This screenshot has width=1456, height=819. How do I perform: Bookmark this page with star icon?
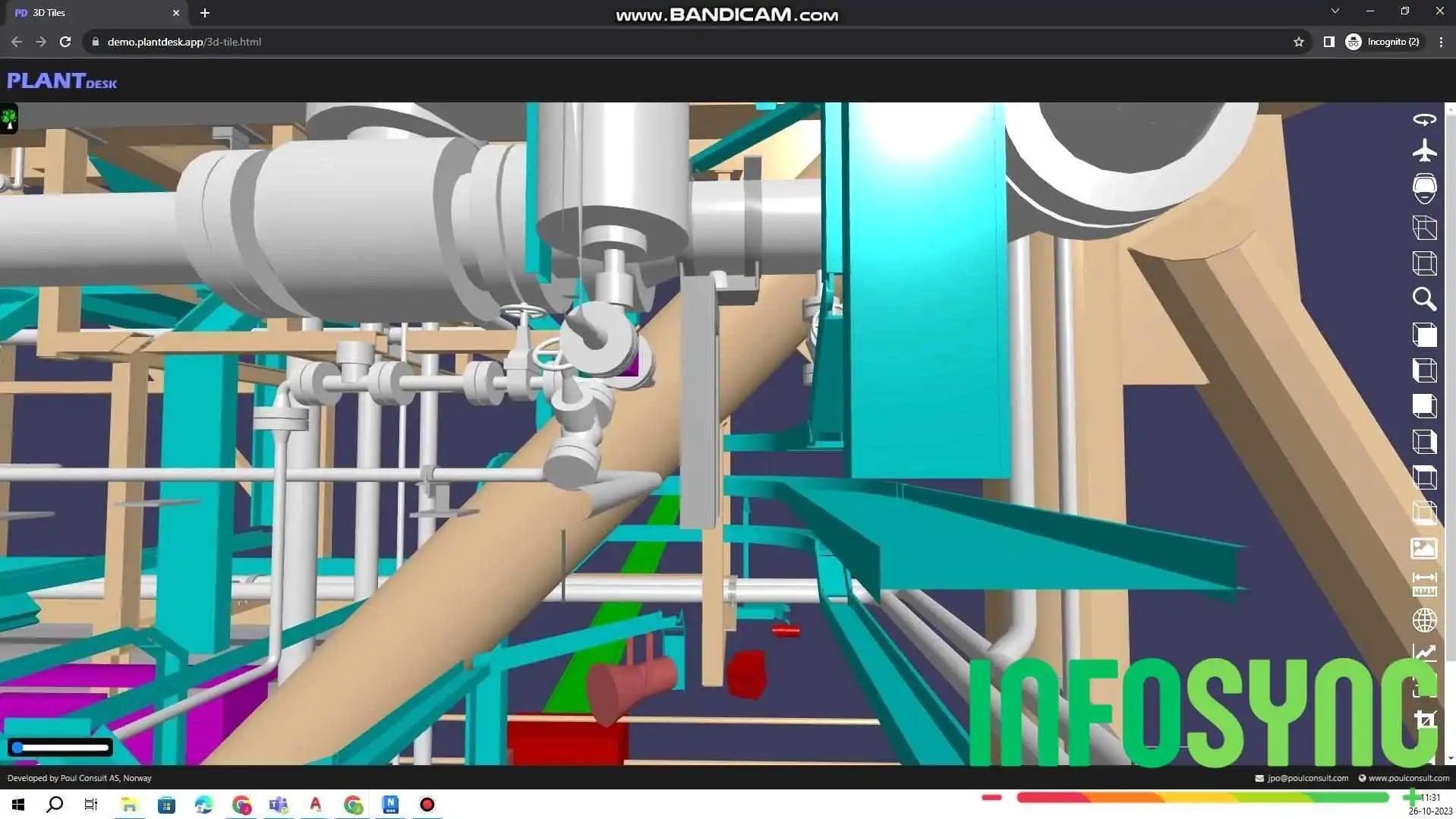point(1298,42)
